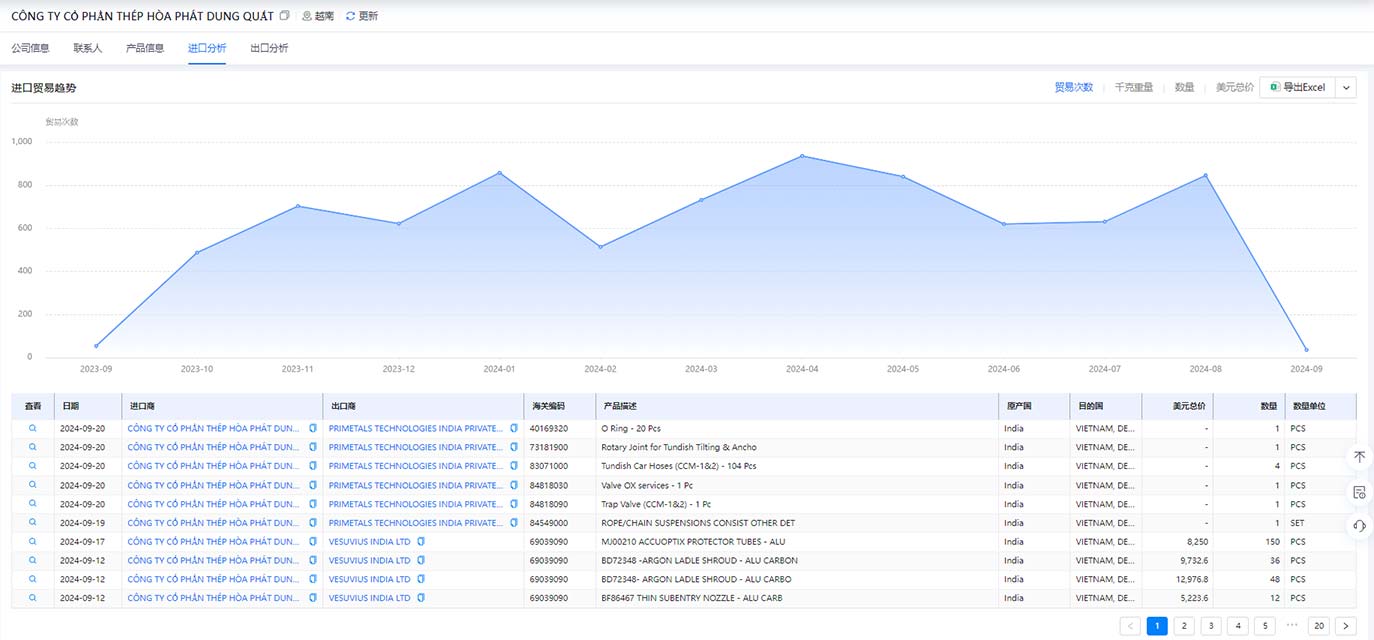Copy importer name in the O Ring row
The image size is (1374, 640).
tap(313, 428)
